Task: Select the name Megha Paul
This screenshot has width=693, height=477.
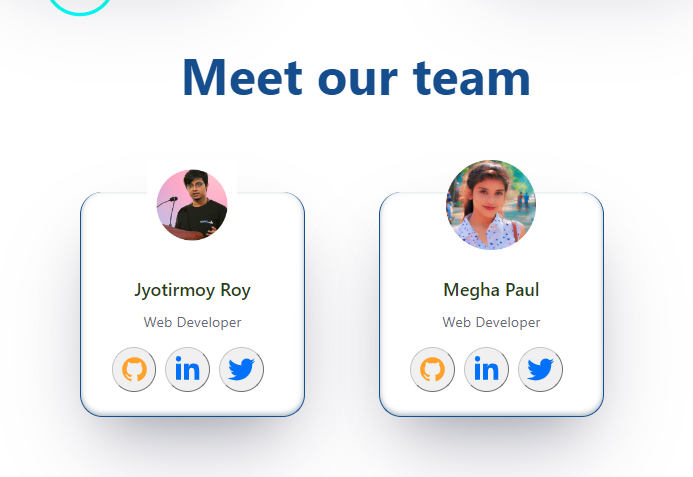Action: [491, 290]
